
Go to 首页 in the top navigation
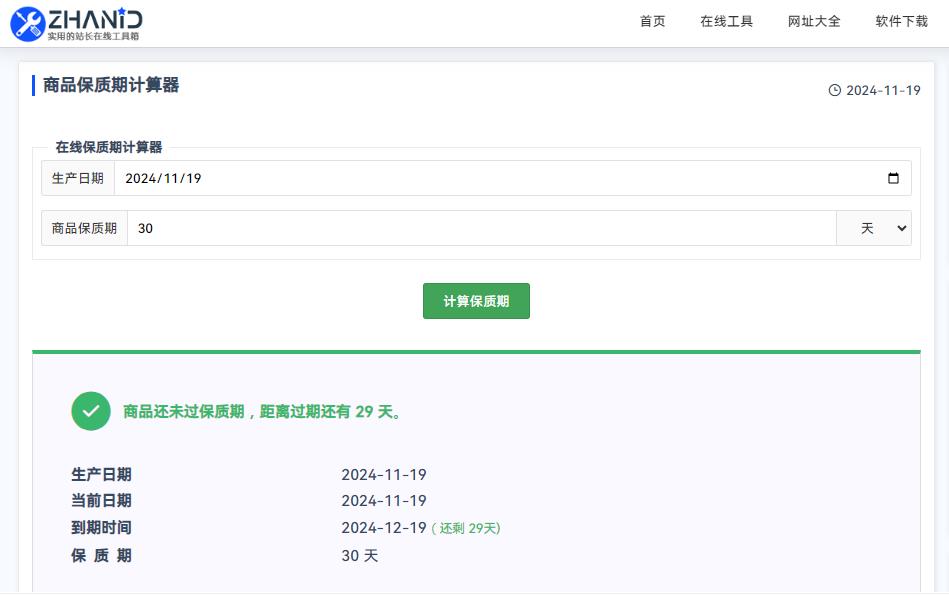(x=652, y=21)
